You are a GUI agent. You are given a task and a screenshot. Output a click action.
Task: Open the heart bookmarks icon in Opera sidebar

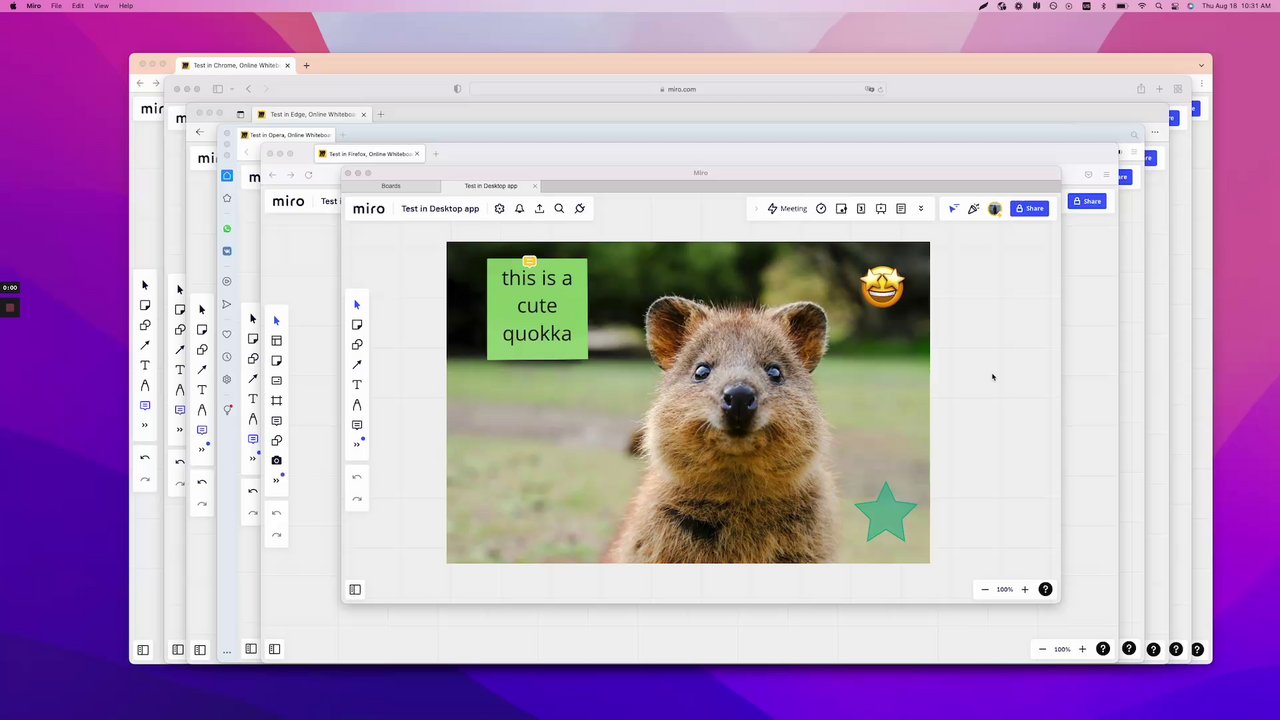click(227, 334)
